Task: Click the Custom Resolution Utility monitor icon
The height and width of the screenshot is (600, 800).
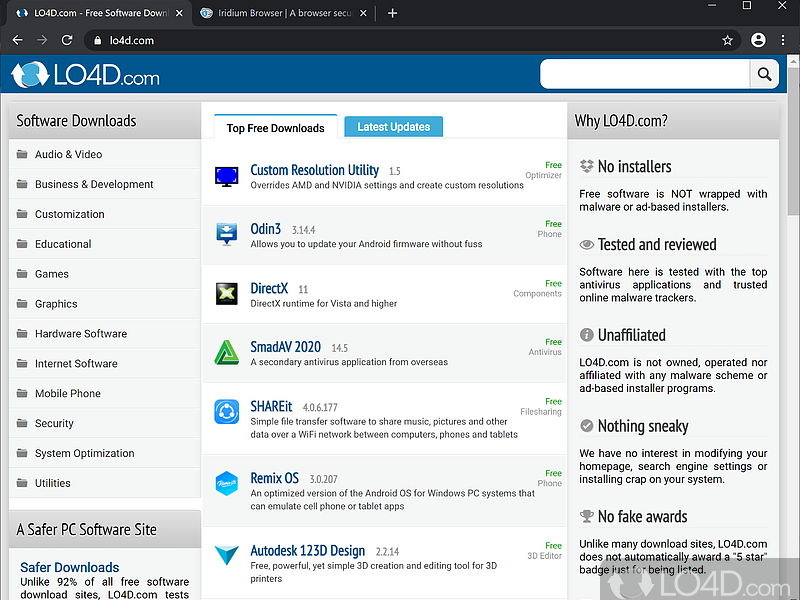Action: [x=227, y=177]
